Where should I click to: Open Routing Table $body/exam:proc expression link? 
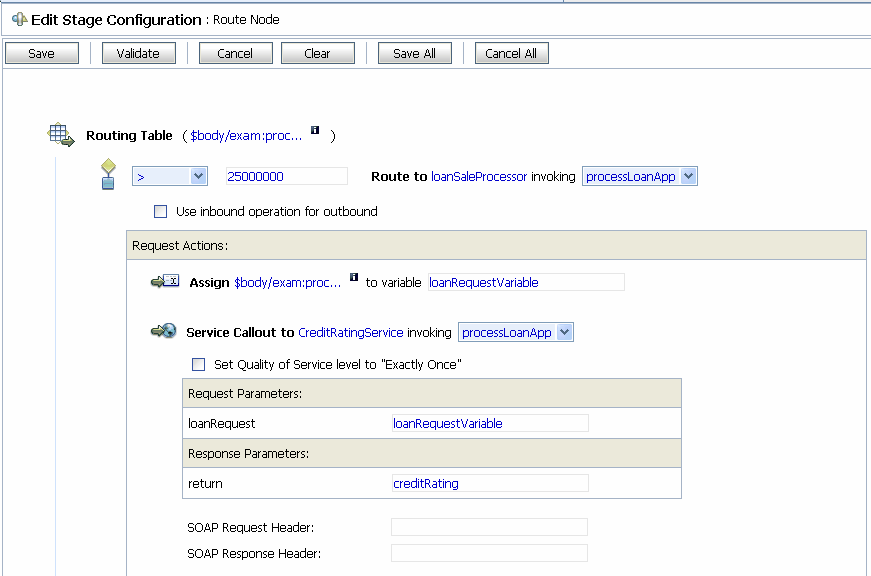(x=246, y=136)
